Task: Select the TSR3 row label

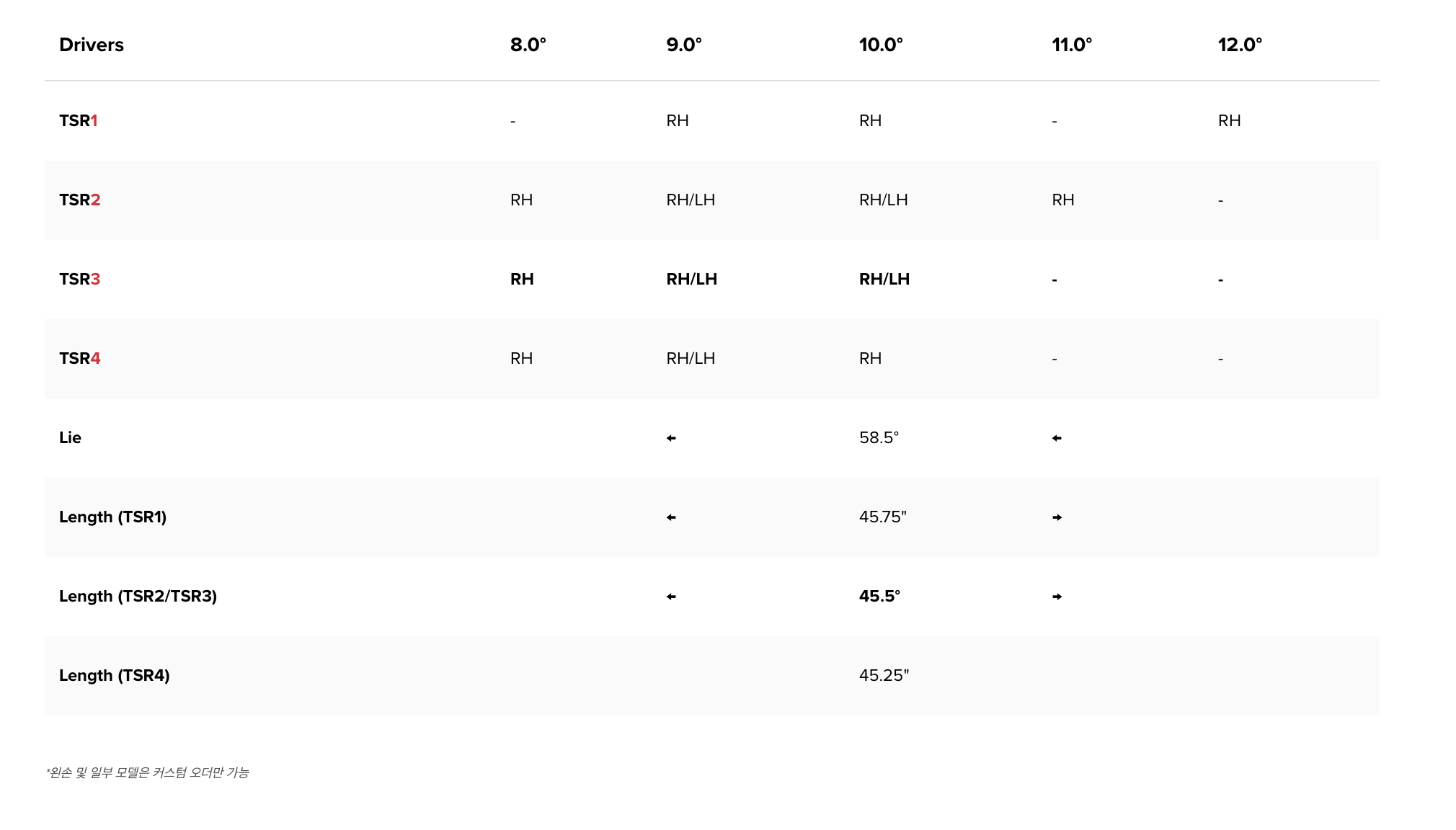Action: click(79, 279)
